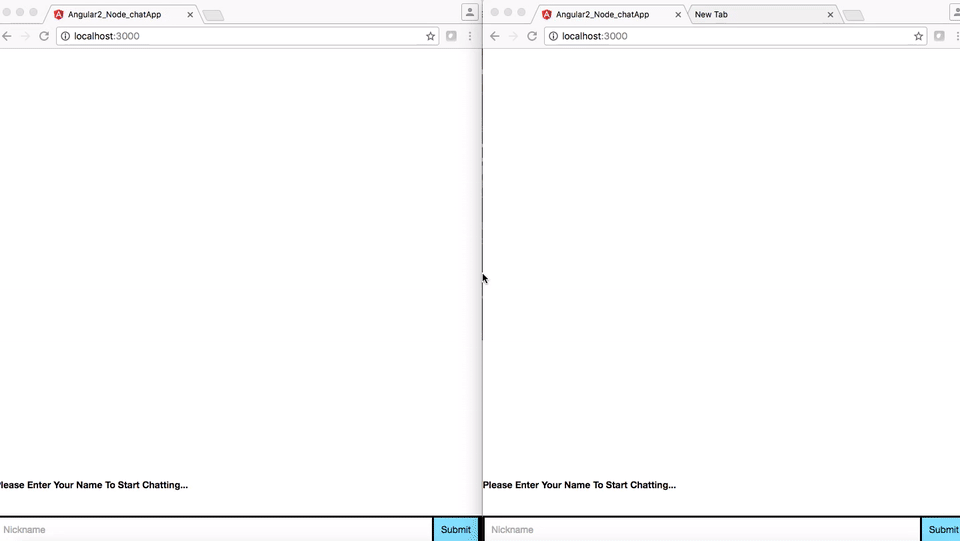The height and width of the screenshot is (541, 960).
Task: Click the right window's 'Please Enter Your Name To Start Chatting' text
Action: click(x=579, y=485)
